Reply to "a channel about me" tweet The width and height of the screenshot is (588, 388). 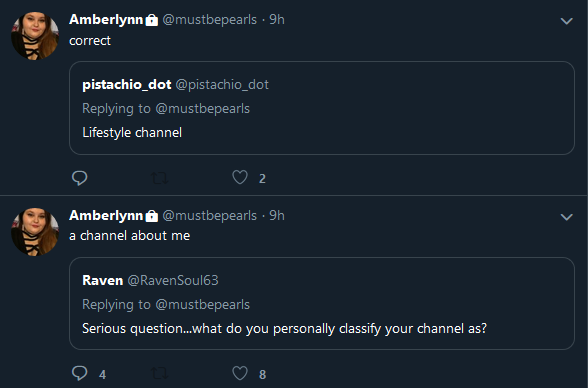[80, 373]
